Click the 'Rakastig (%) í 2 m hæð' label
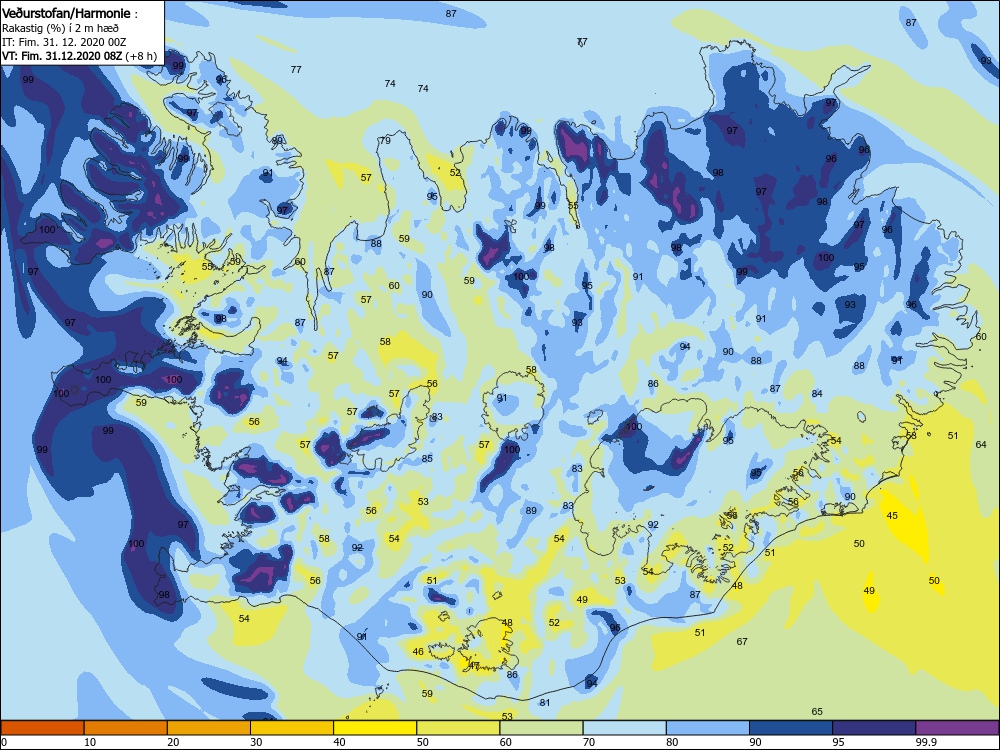Screen dimensions: 1000x750 point(60,28)
